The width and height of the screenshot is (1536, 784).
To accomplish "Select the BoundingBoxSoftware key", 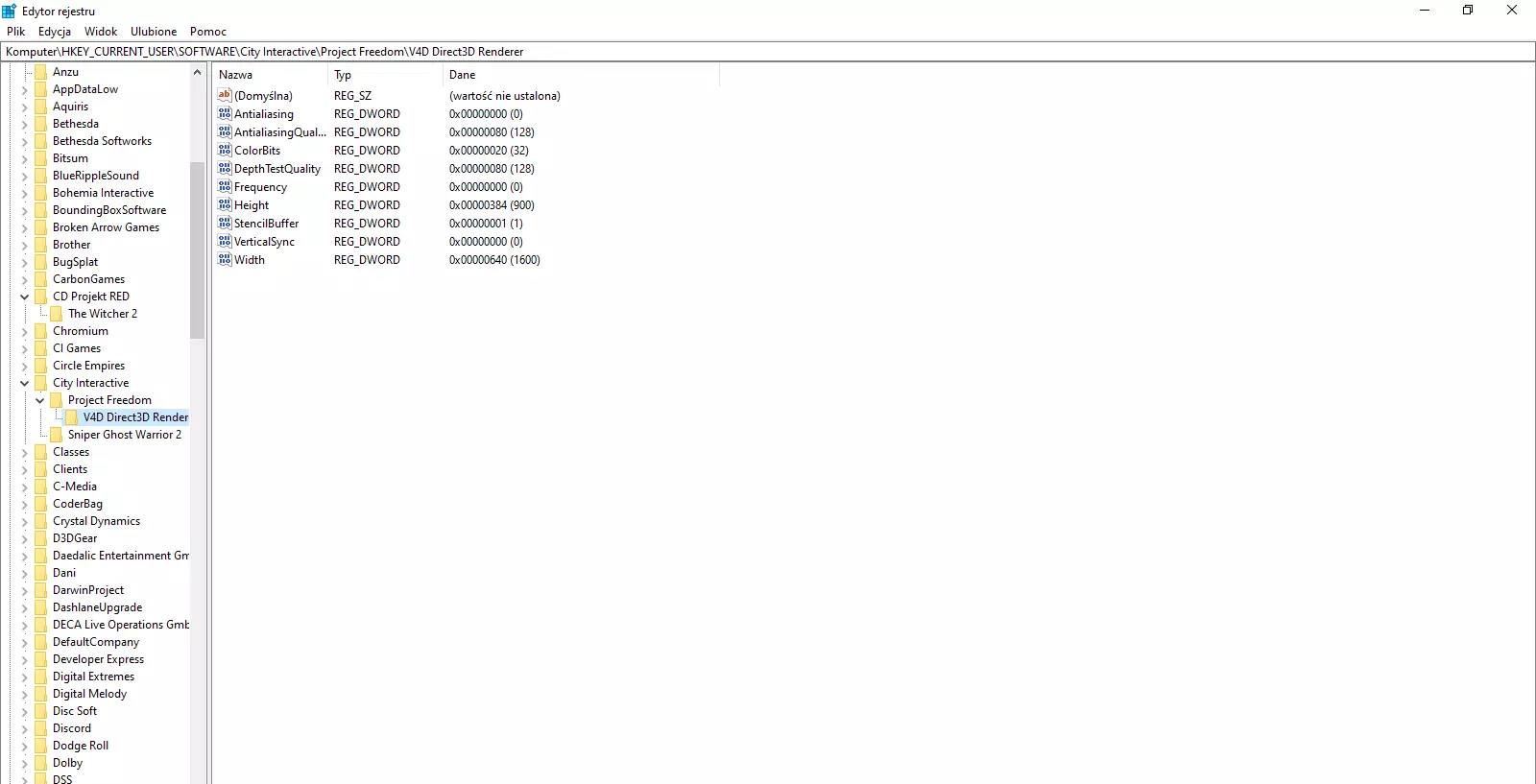I will (x=109, y=210).
